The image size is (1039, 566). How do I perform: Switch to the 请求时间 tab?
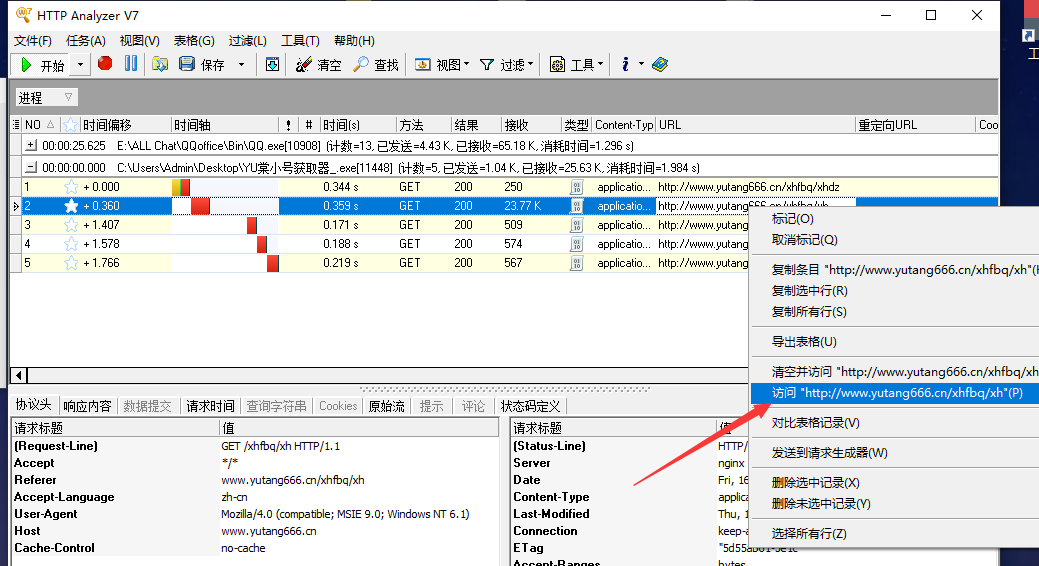210,406
